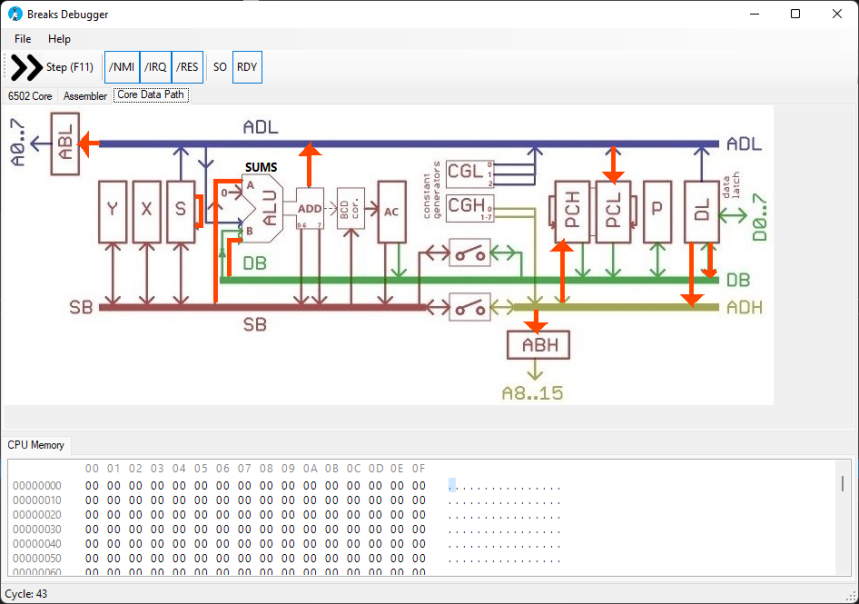This screenshot has height=604, width=859.
Task: Select the CPU Memory tab
Action: [36, 444]
